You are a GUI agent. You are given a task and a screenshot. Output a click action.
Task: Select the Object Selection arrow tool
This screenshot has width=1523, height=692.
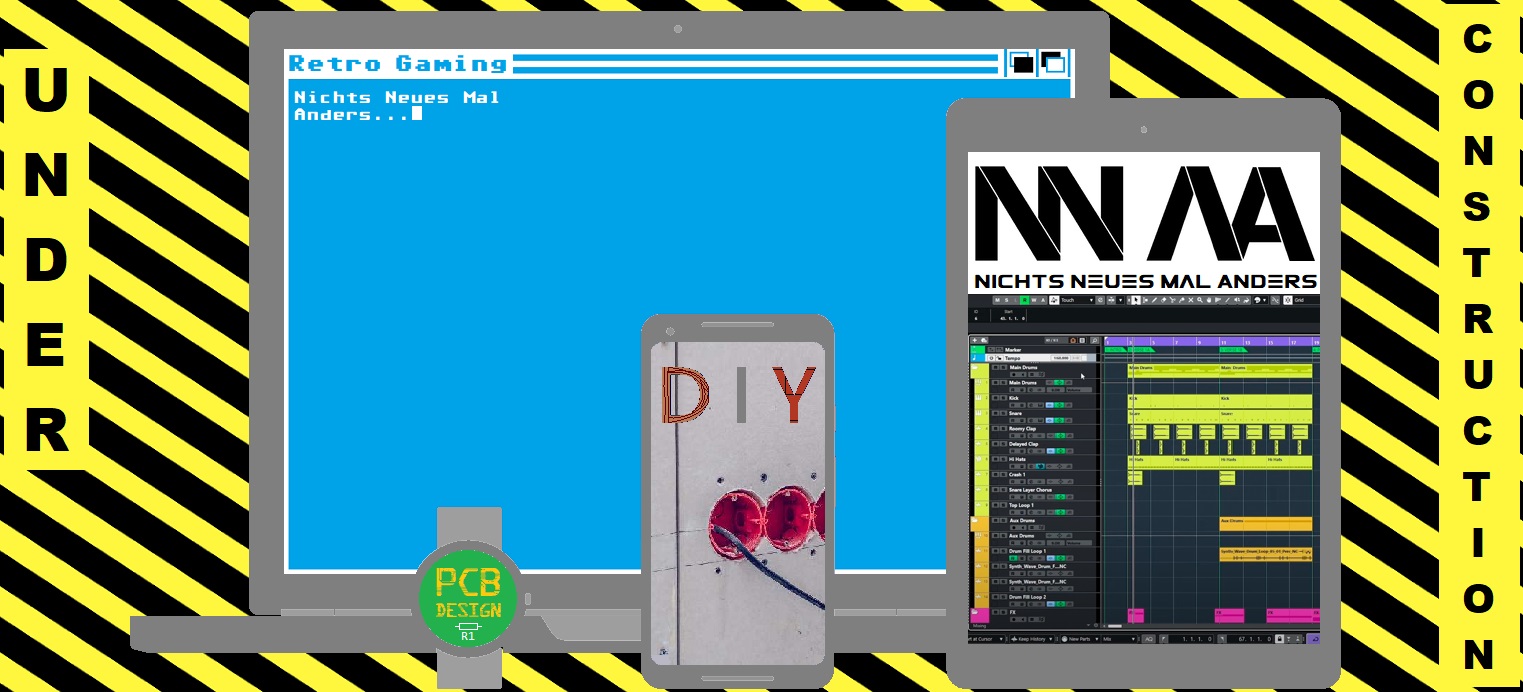click(x=1136, y=300)
